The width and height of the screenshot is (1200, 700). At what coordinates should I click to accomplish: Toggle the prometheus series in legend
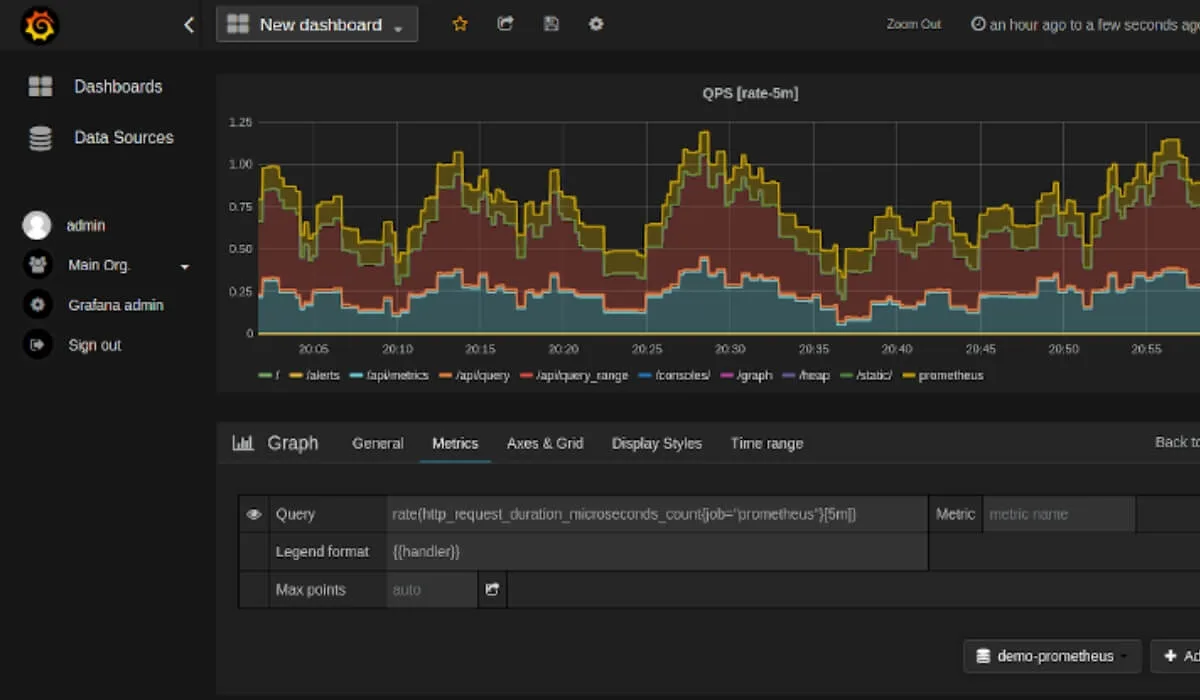(950, 376)
